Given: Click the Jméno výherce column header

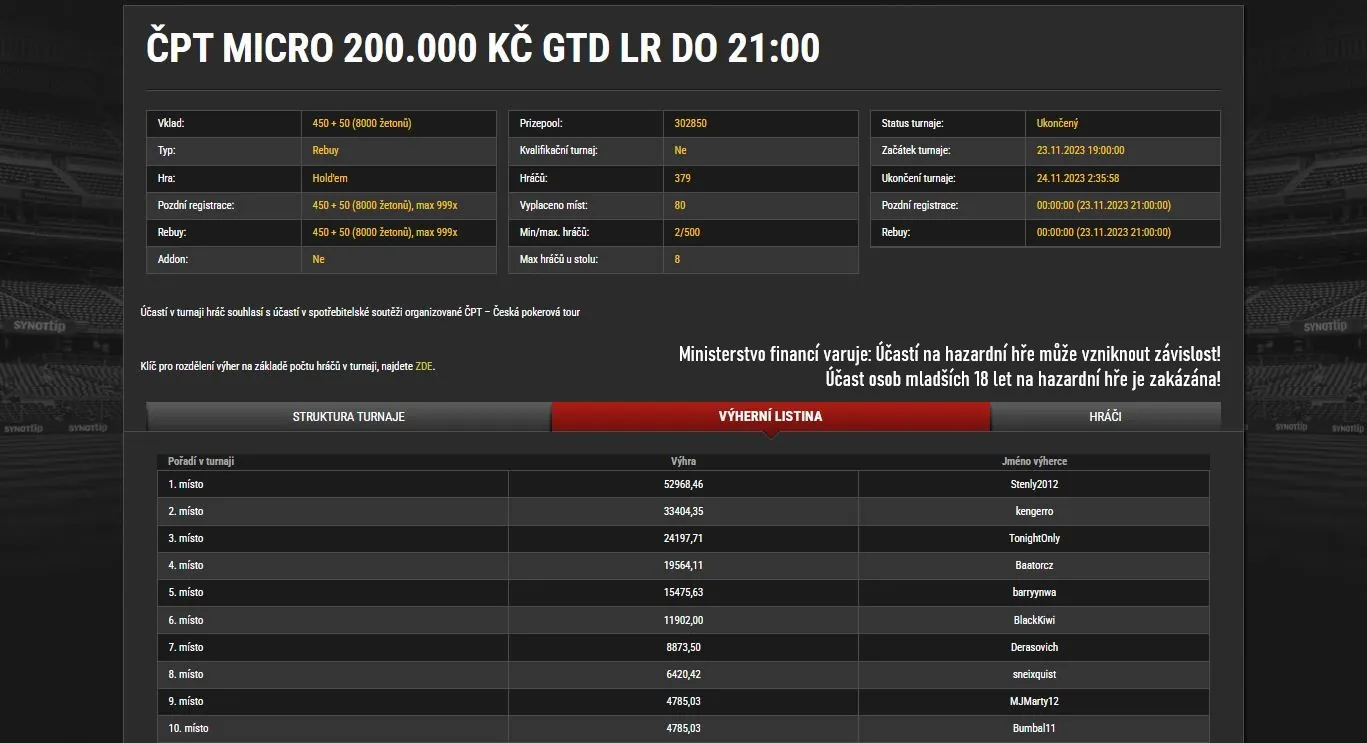Looking at the screenshot, I should [x=1034, y=462].
